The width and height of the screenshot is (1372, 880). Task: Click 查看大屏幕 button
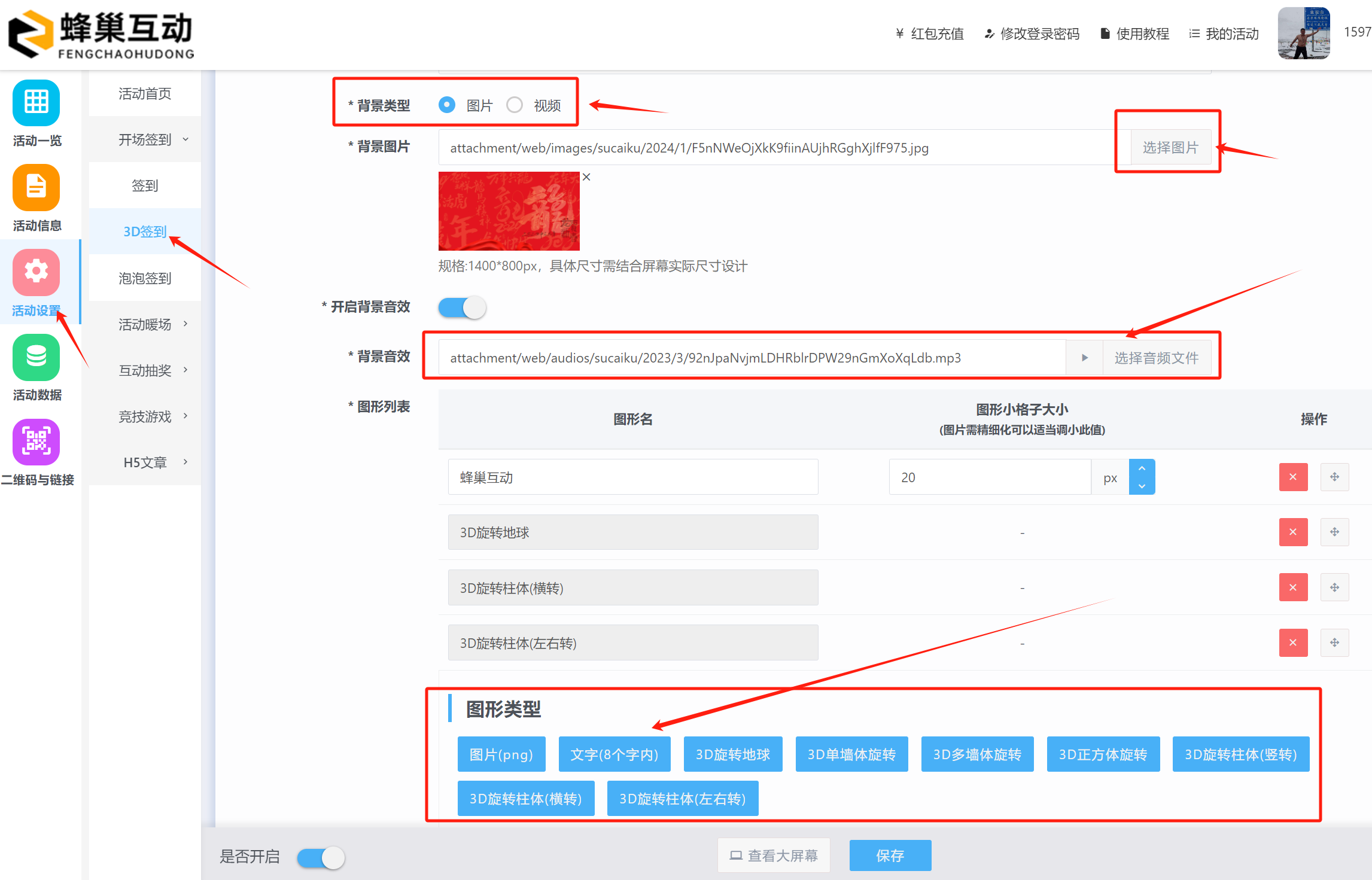pyautogui.click(x=774, y=855)
